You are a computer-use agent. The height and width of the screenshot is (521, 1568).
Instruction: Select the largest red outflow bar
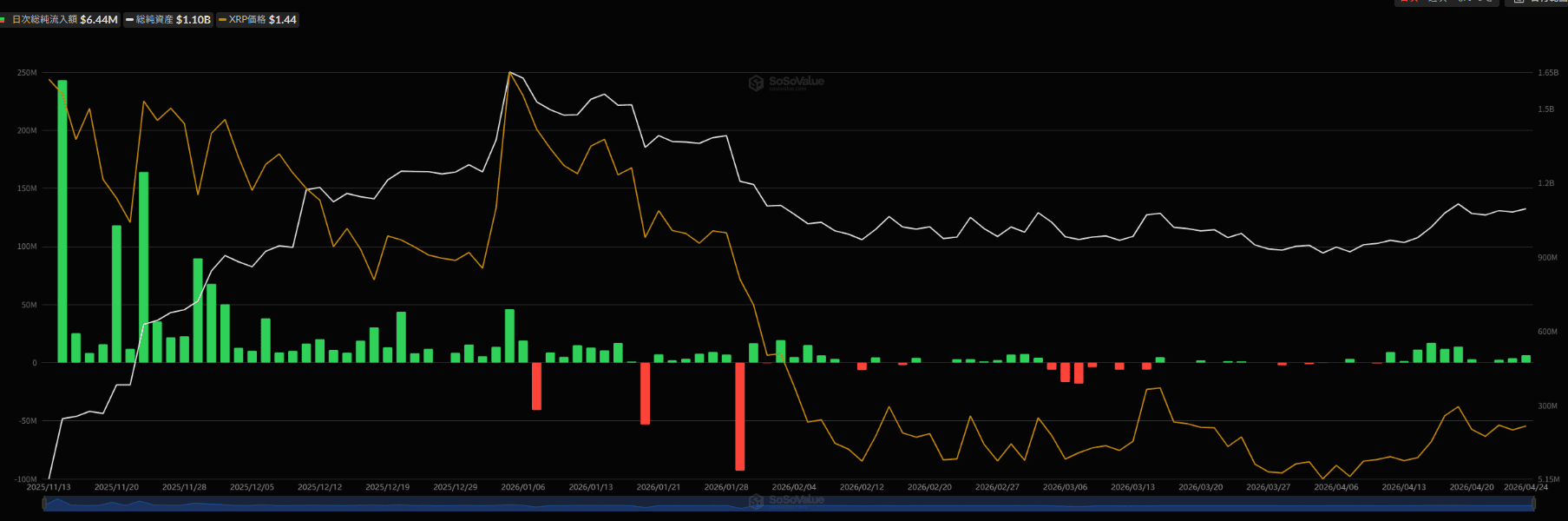coord(740,416)
